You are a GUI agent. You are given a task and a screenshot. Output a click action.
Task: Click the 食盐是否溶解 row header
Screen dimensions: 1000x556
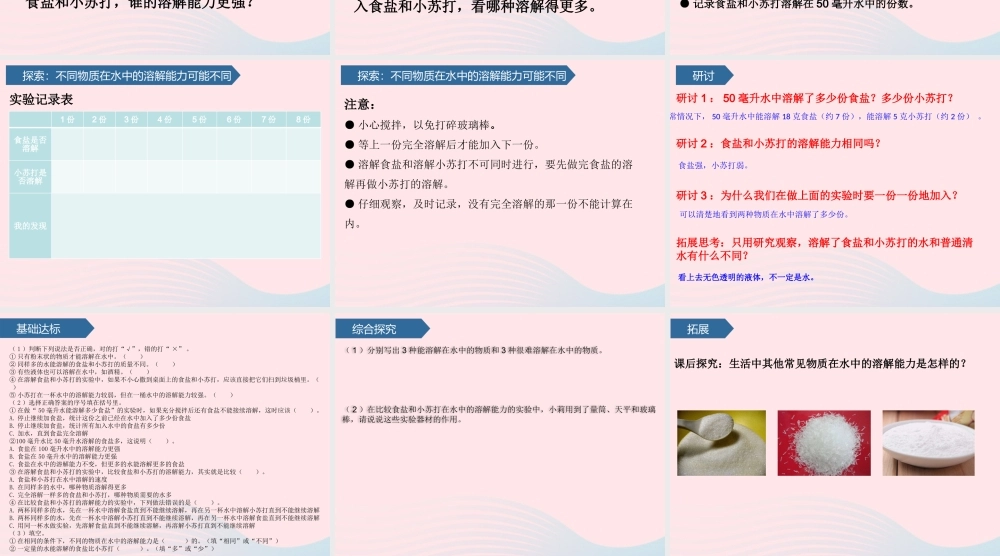[30, 143]
